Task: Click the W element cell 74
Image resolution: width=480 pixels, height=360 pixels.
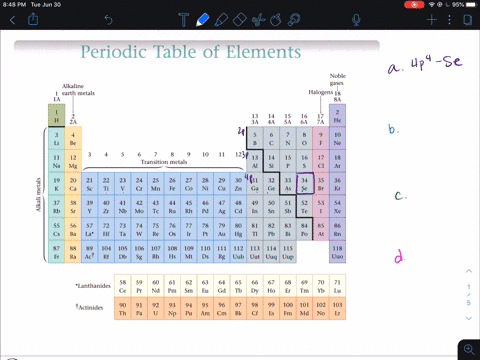Action: 139,229
